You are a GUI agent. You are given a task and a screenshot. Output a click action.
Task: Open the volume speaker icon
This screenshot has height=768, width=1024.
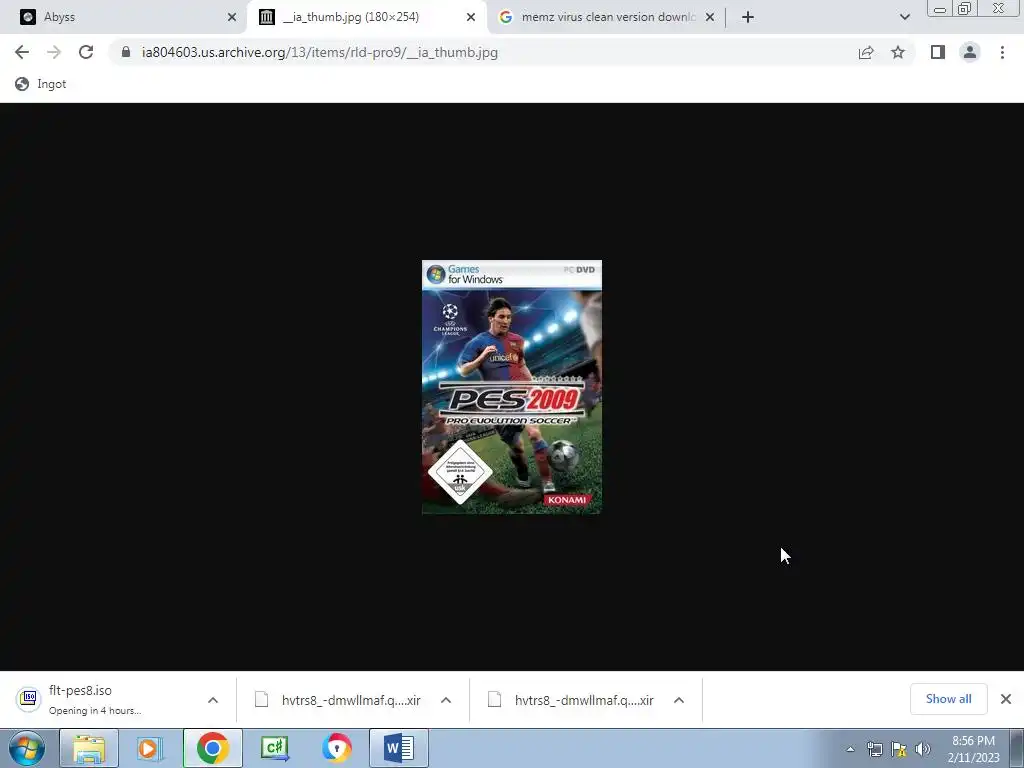[x=923, y=749]
